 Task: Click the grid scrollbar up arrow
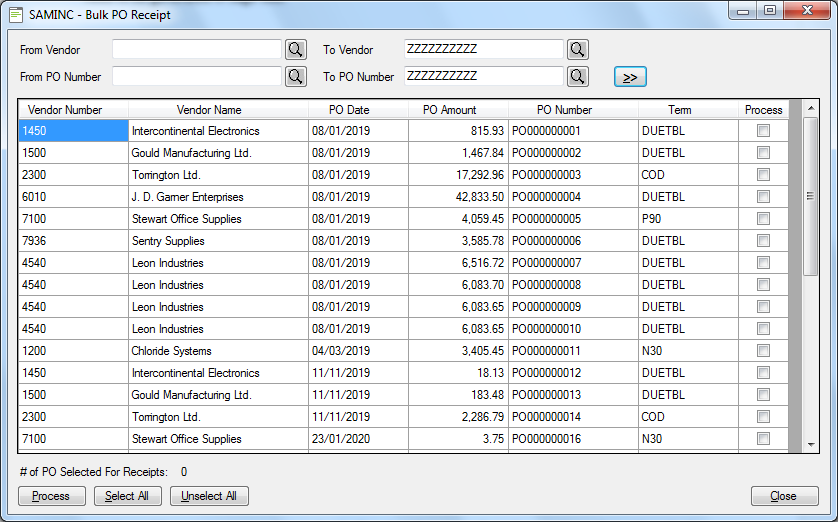pyautogui.click(x=811, y=108)
